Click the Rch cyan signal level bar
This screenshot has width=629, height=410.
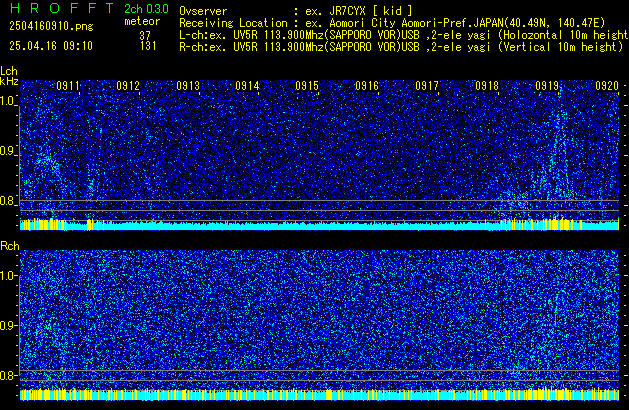[x=319, y=394]
